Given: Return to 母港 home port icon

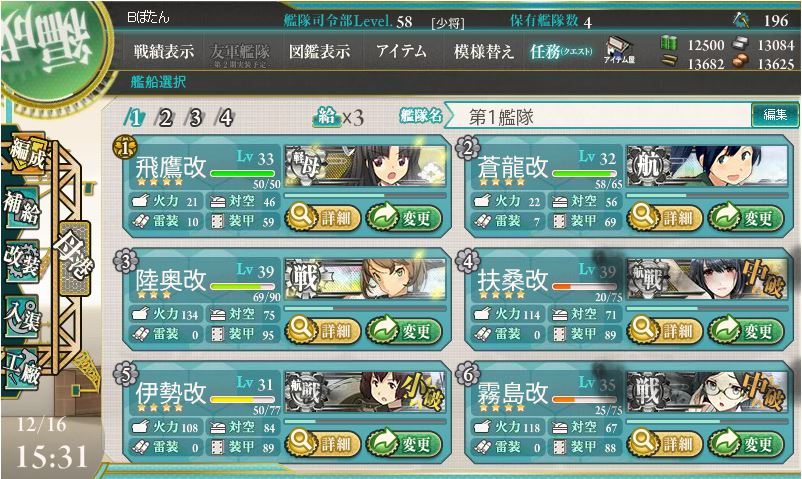Looking at the screenshot, I should [74, 256].
